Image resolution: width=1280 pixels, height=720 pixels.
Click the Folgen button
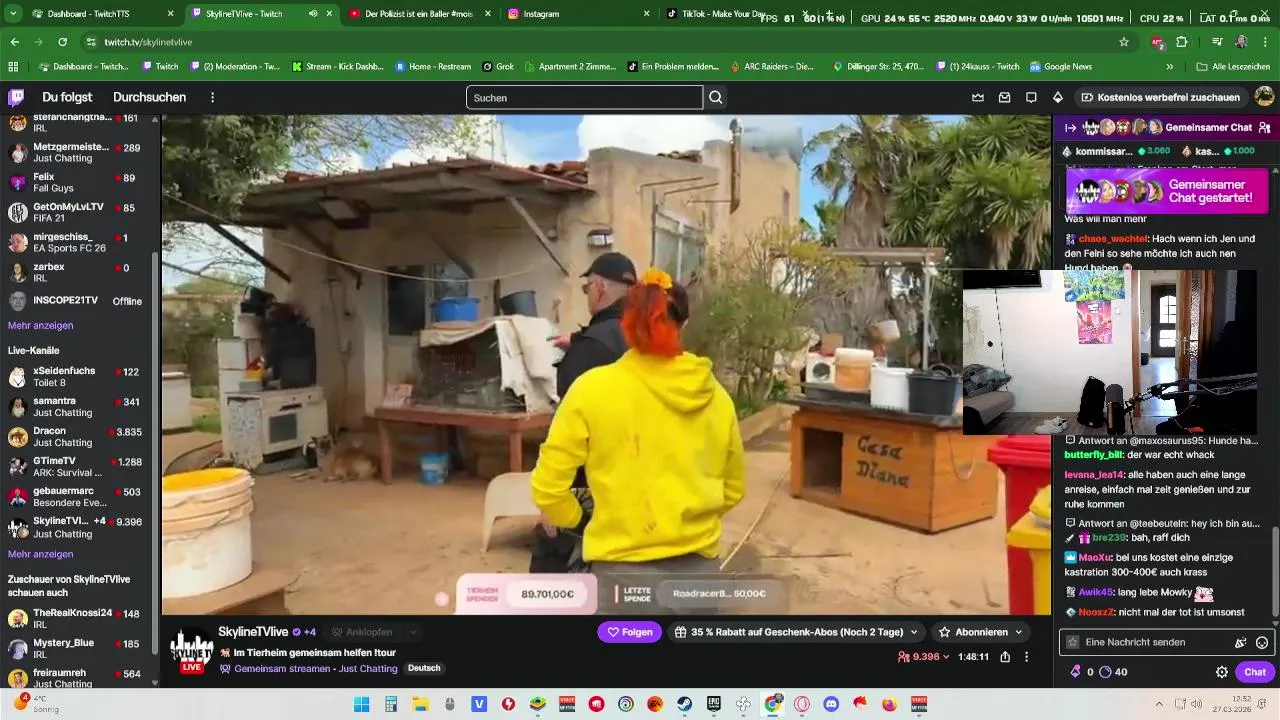pos(630,632)
